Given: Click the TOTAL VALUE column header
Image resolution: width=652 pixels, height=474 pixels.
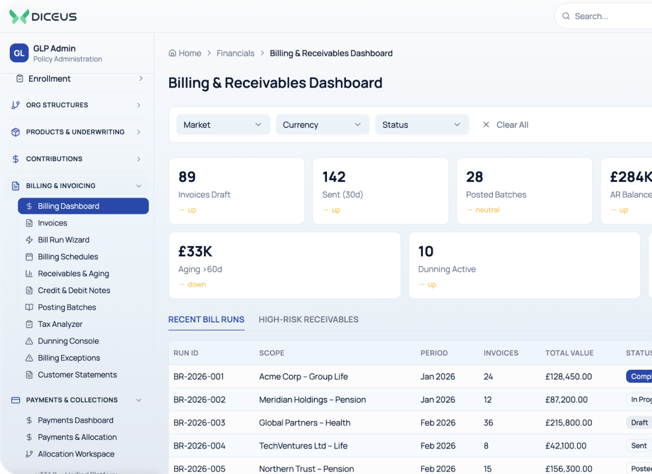Looking at the screenshot, I should [x=569, y=353].
